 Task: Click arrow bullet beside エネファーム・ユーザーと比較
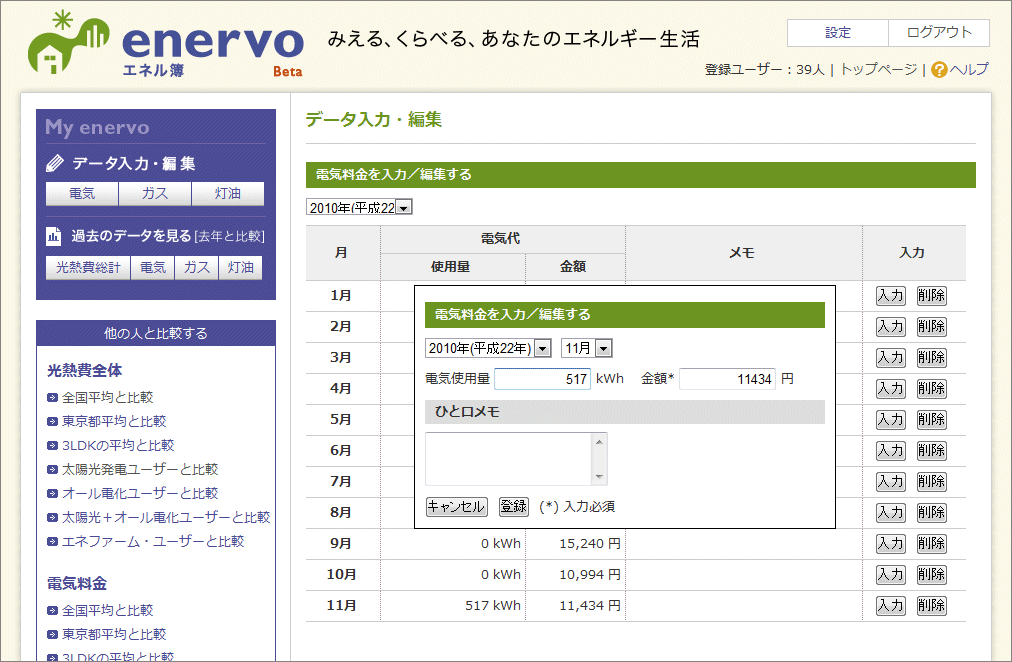pyautogui.click(x=53, y=542)
